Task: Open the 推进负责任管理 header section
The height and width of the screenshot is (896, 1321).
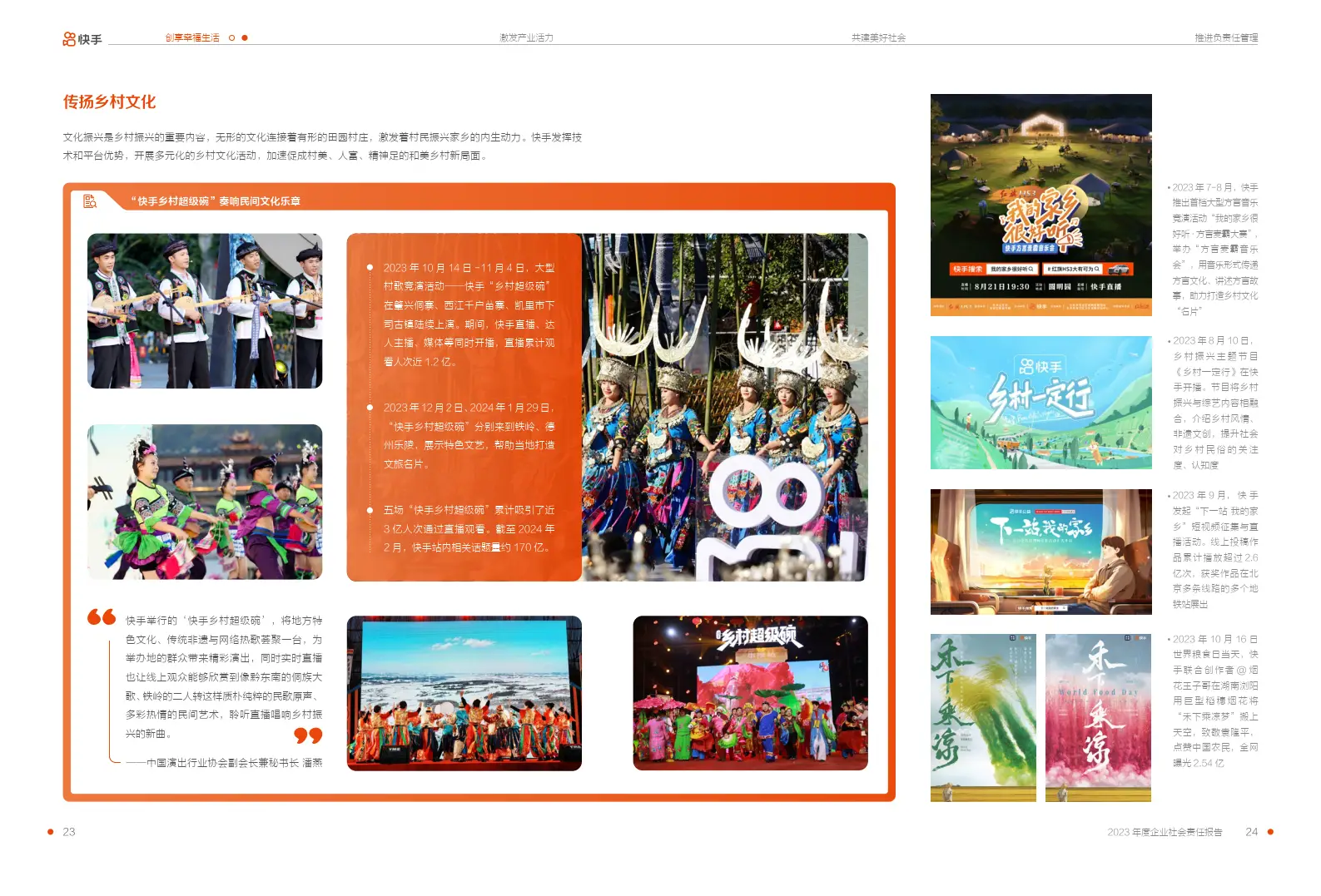Action: [x=1226, y=38]
